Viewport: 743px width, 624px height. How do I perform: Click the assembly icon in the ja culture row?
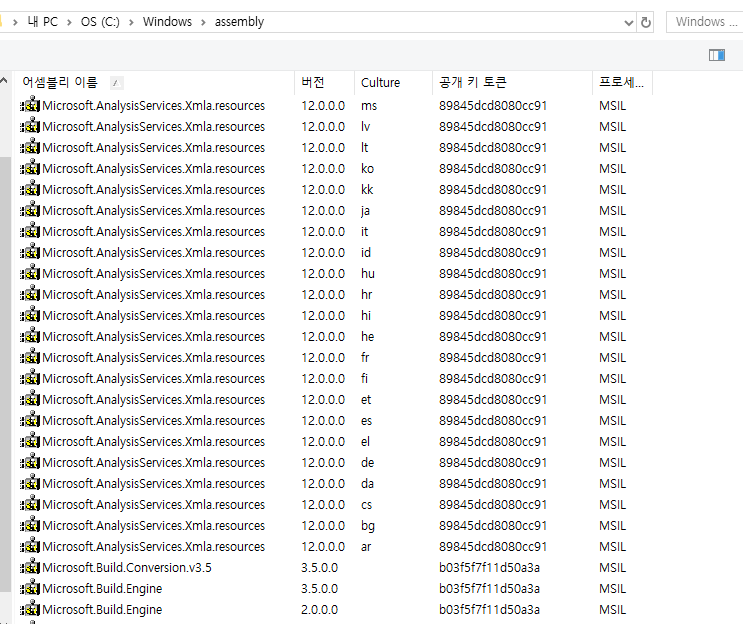tap(30, 210)
